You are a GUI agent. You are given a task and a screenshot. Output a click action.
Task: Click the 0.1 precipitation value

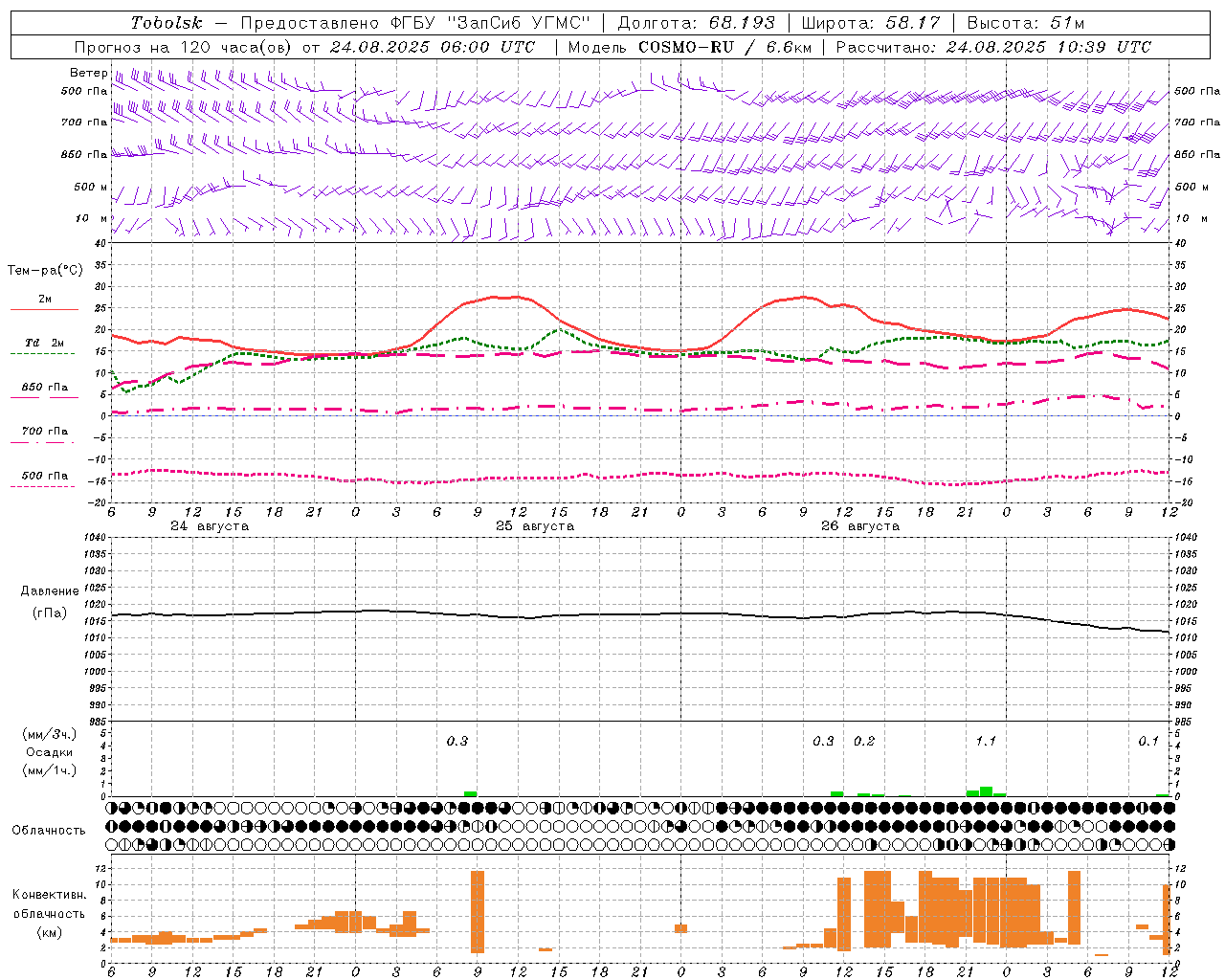(1148, 741)
